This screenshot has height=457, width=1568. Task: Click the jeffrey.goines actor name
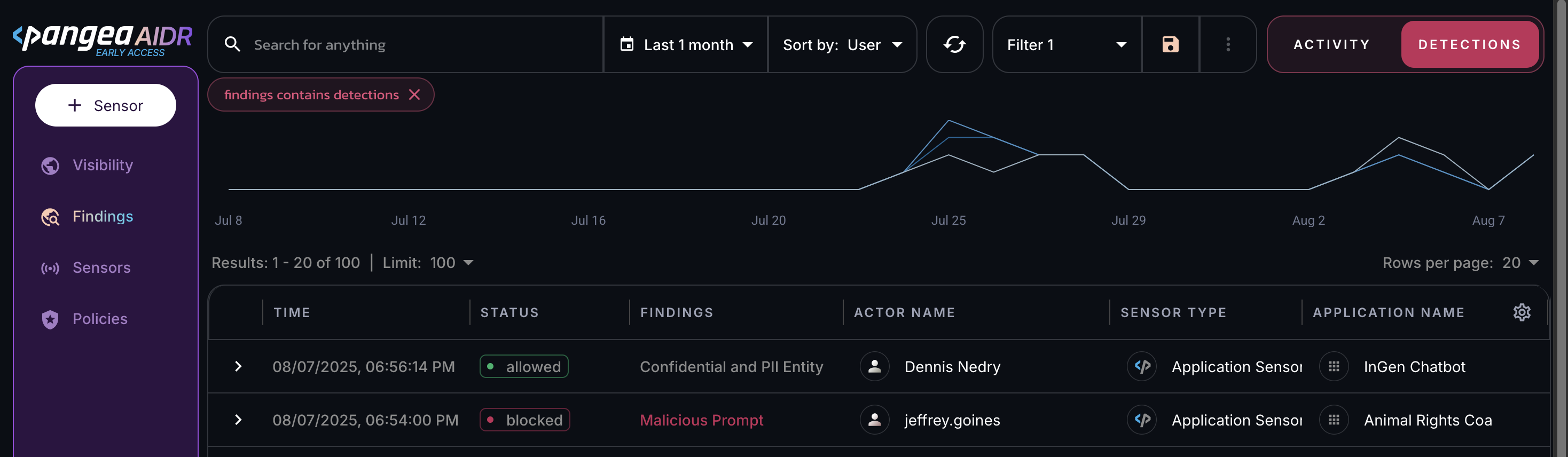click(952, 420)
